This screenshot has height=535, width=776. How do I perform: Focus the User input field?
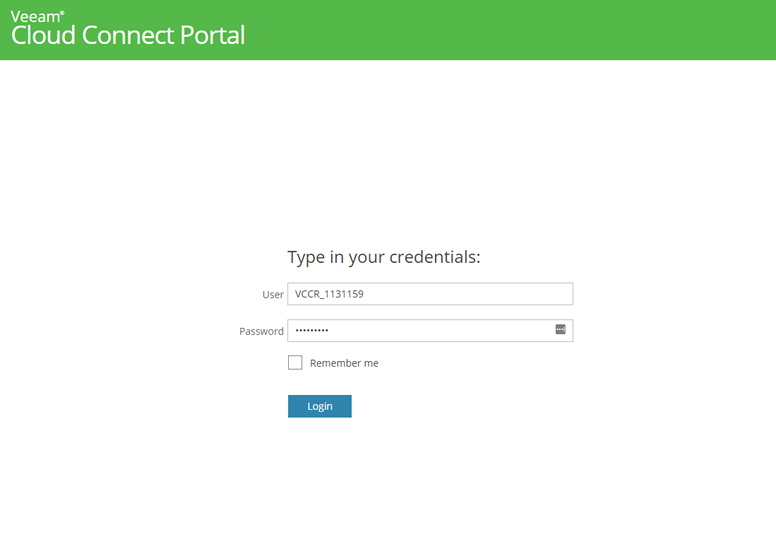(430, 294)
